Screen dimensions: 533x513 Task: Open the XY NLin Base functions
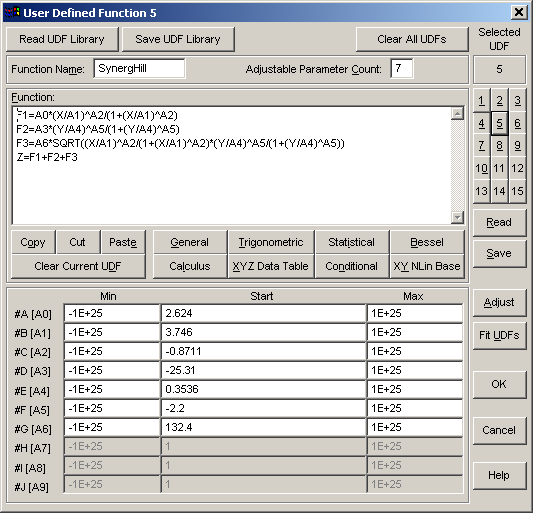click(x=427, y=266)
